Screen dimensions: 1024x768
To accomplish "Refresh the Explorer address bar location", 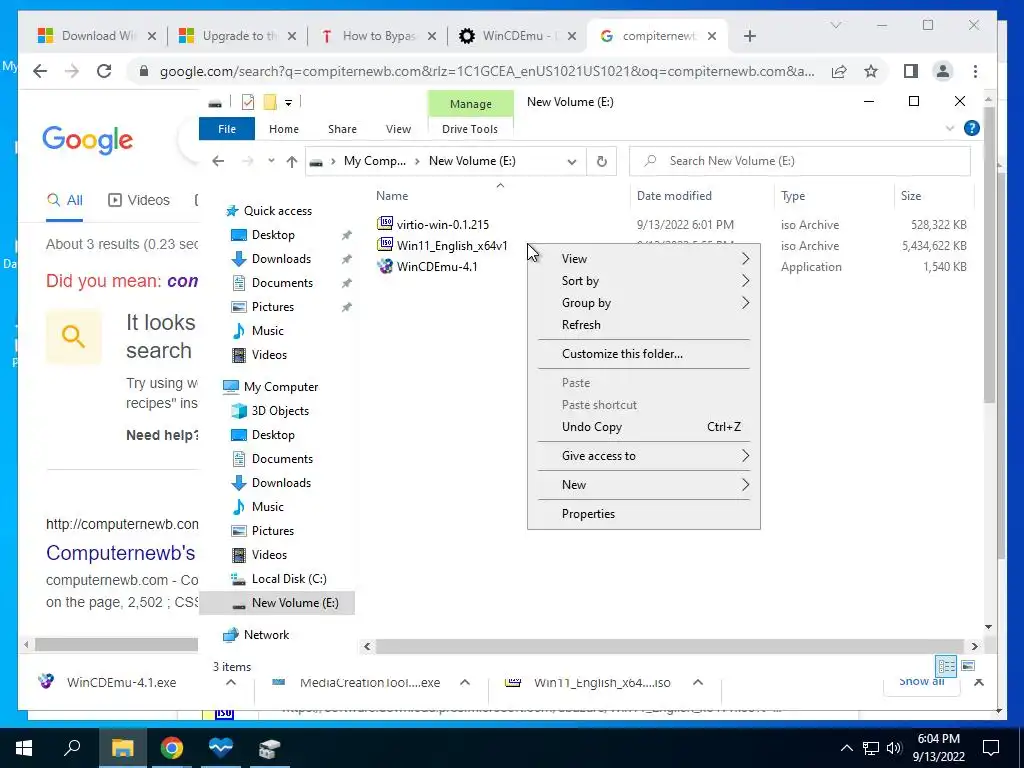I will coord(601,161).
